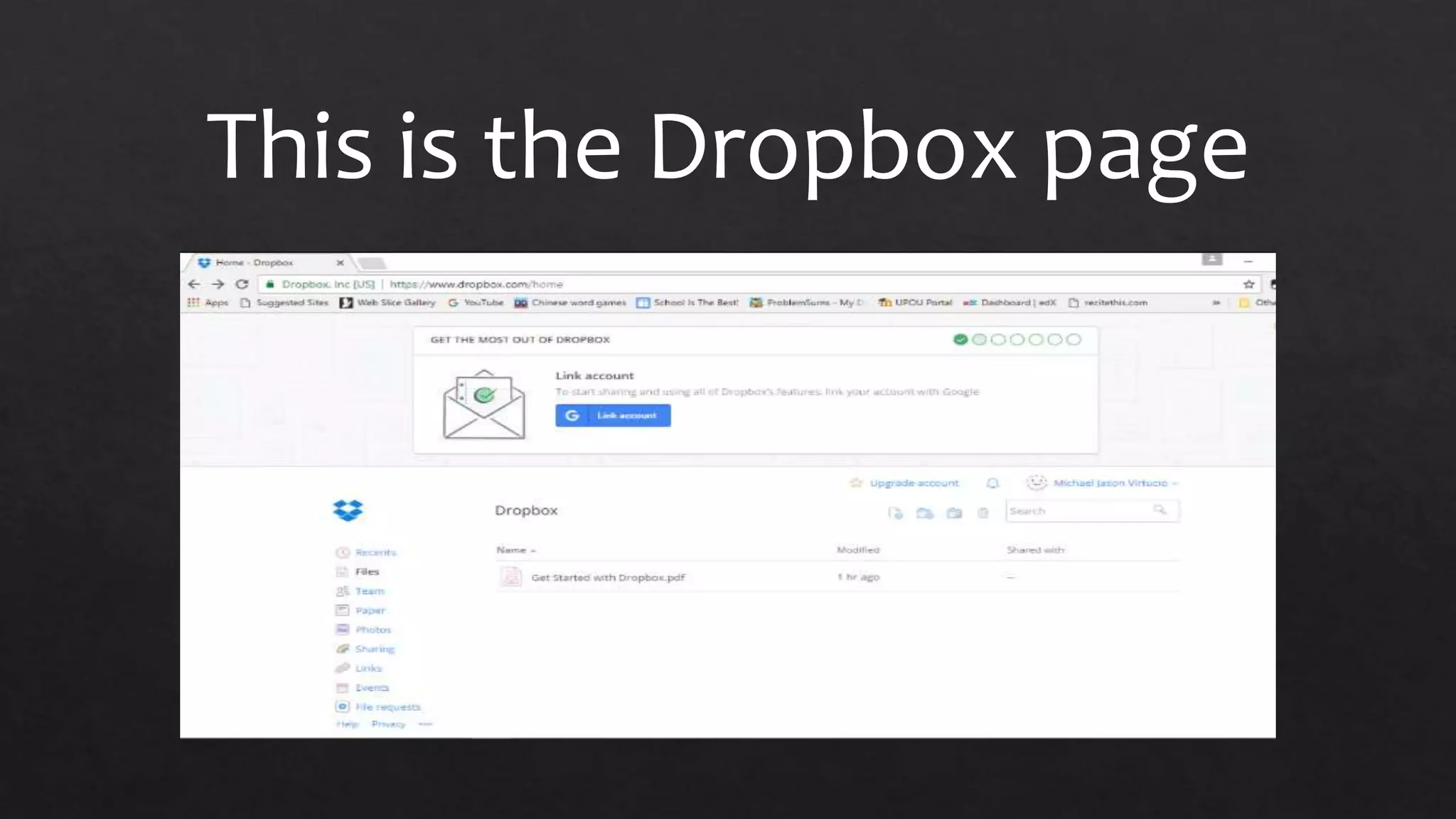This screenshot has width=1456, height=819.
Task: Click the browser back arrow
Action: tap(194, 284)
